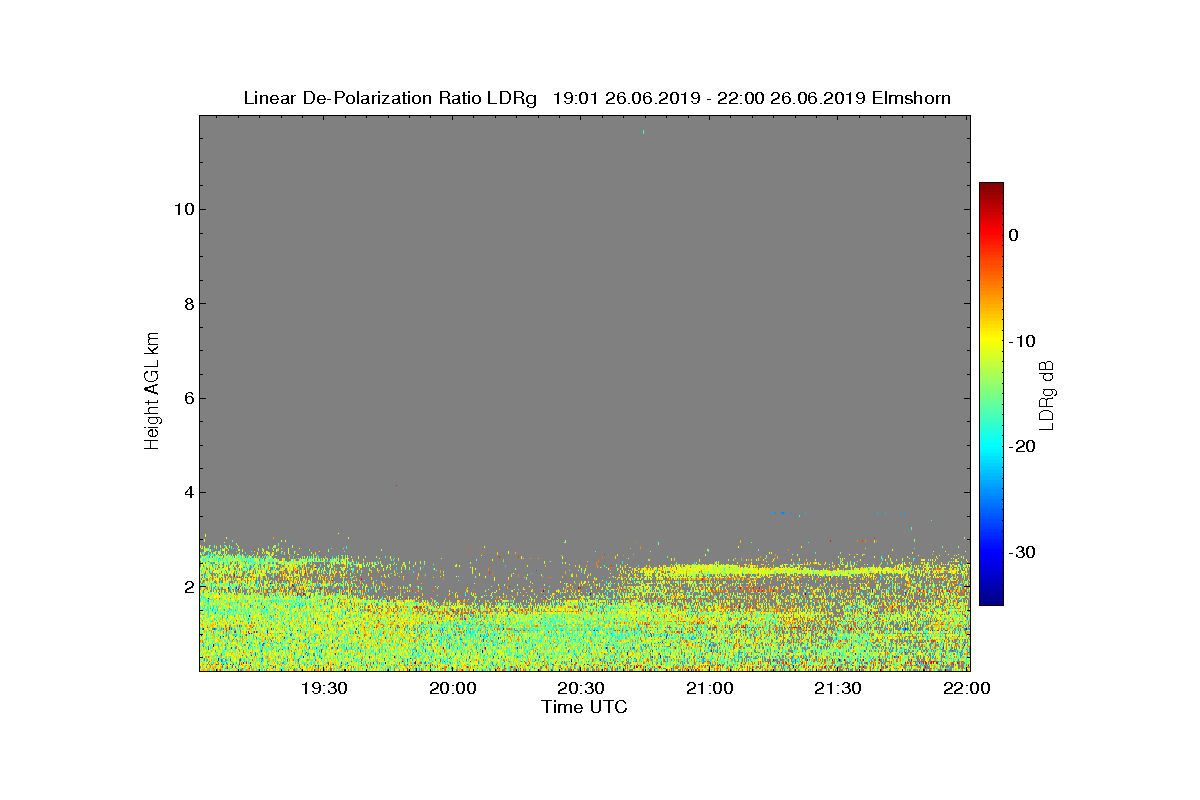Click the dark red top of colorbar
The image size is (1200, 800).
[991, 188]
